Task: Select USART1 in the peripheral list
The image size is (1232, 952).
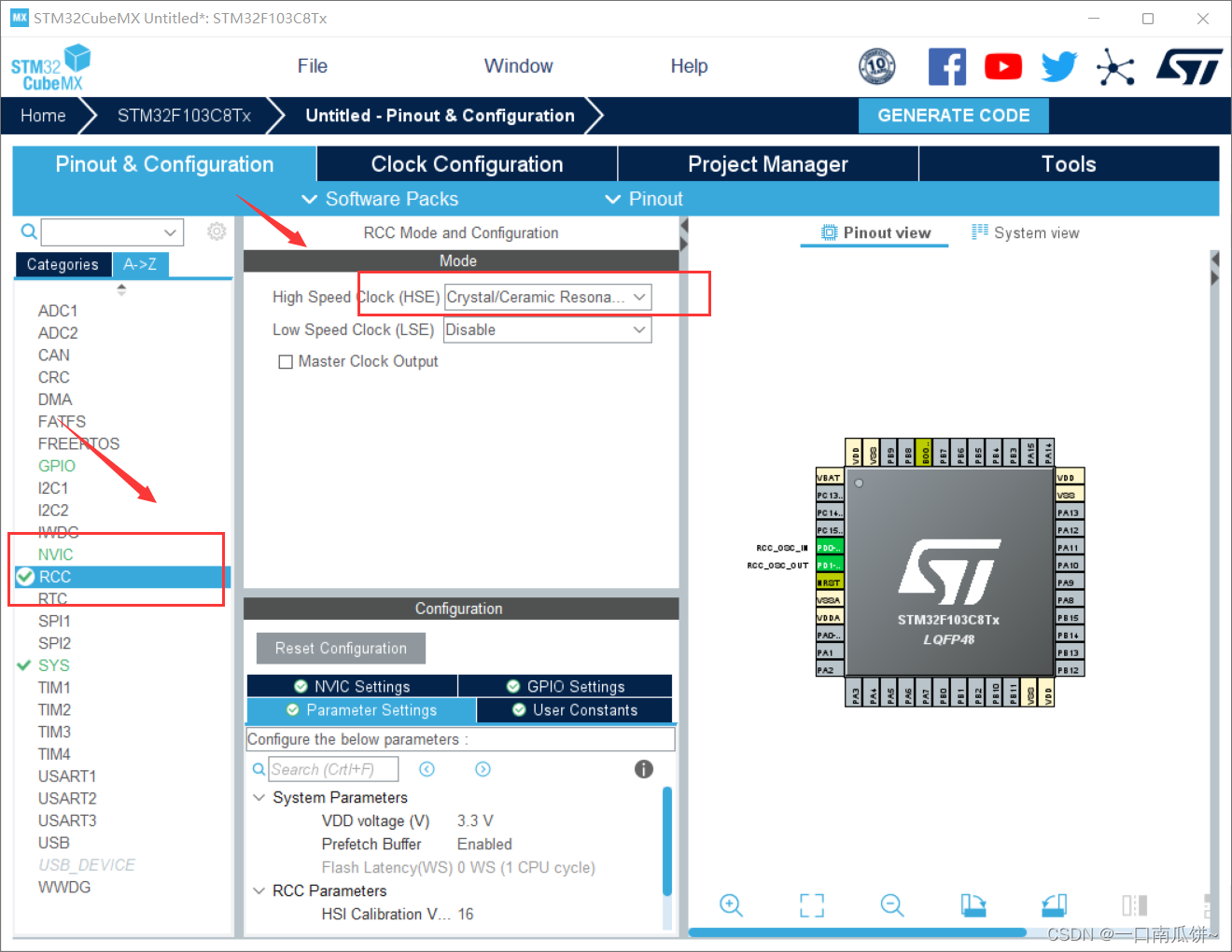Action: coord(67,777)
